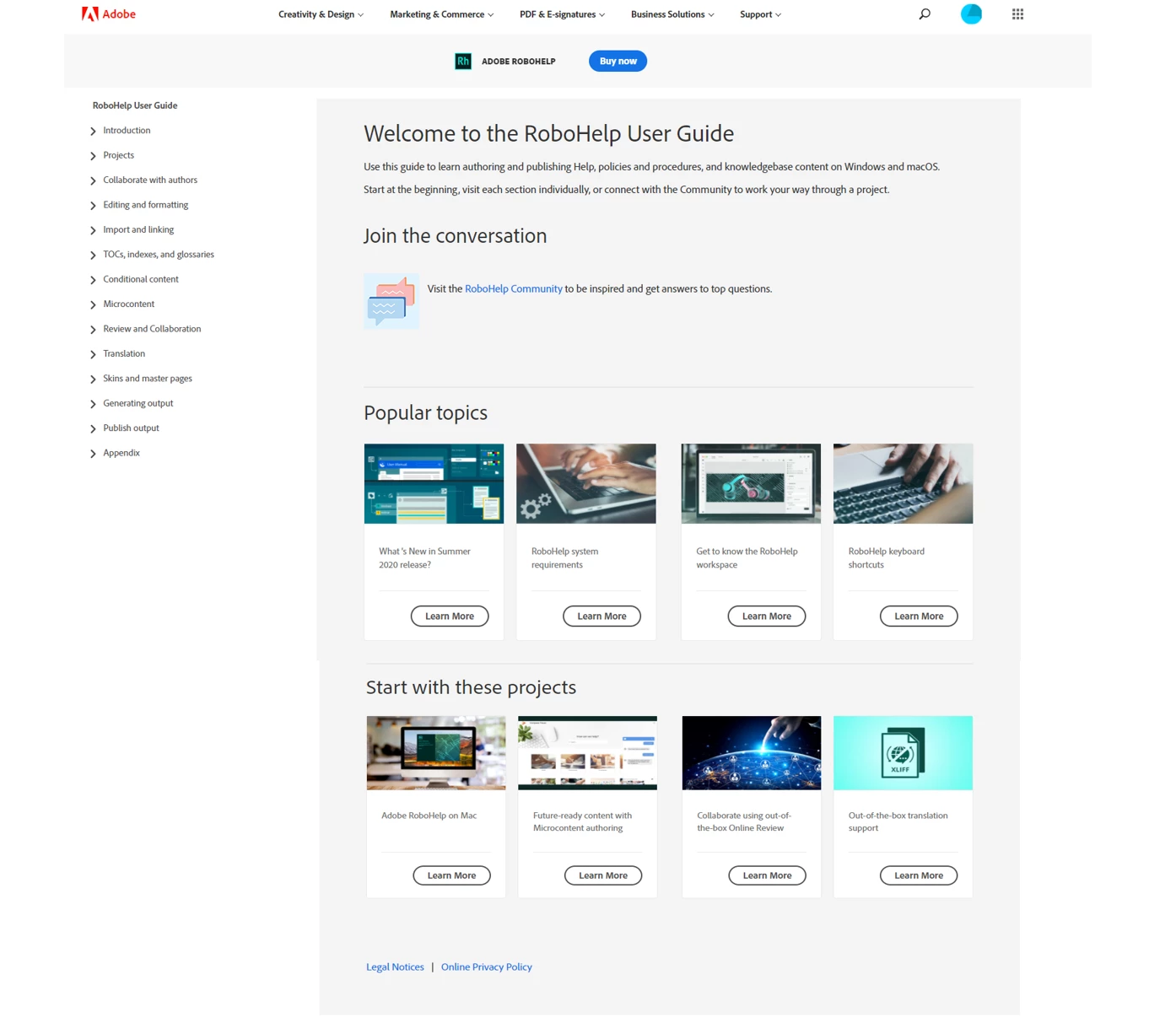The height and width of the screenshot is (1023, 1176).
Task: Expand Import and linking chevron
Action: coord(93,230)
